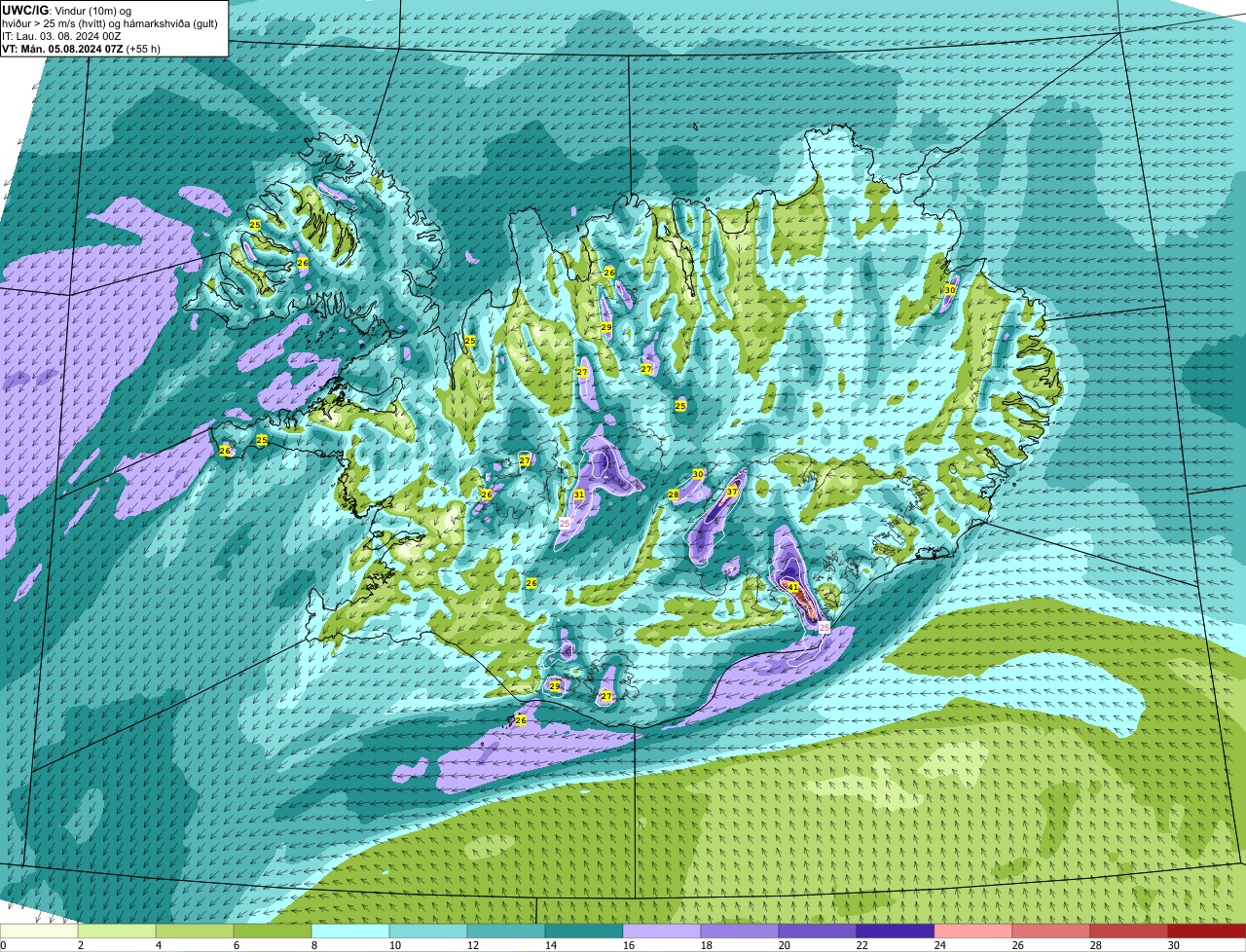
Task: Click the yellow 31 gust value marker
Action: (579, 494)
